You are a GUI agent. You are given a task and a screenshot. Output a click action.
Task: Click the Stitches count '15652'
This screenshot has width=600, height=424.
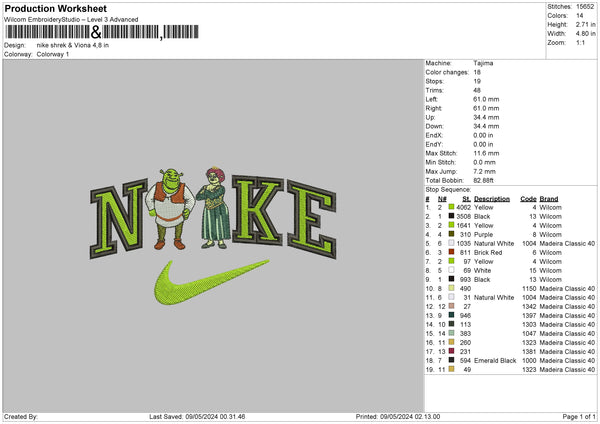pos(585,7)
